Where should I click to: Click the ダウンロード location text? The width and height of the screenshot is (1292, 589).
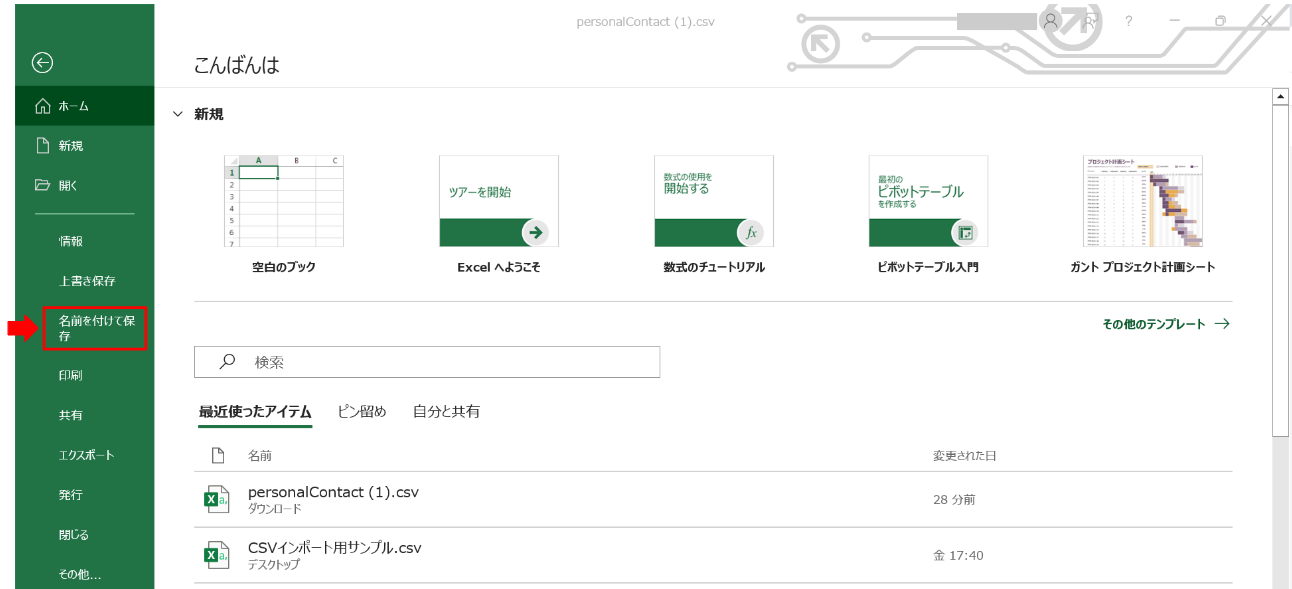[x=275, y=509]
